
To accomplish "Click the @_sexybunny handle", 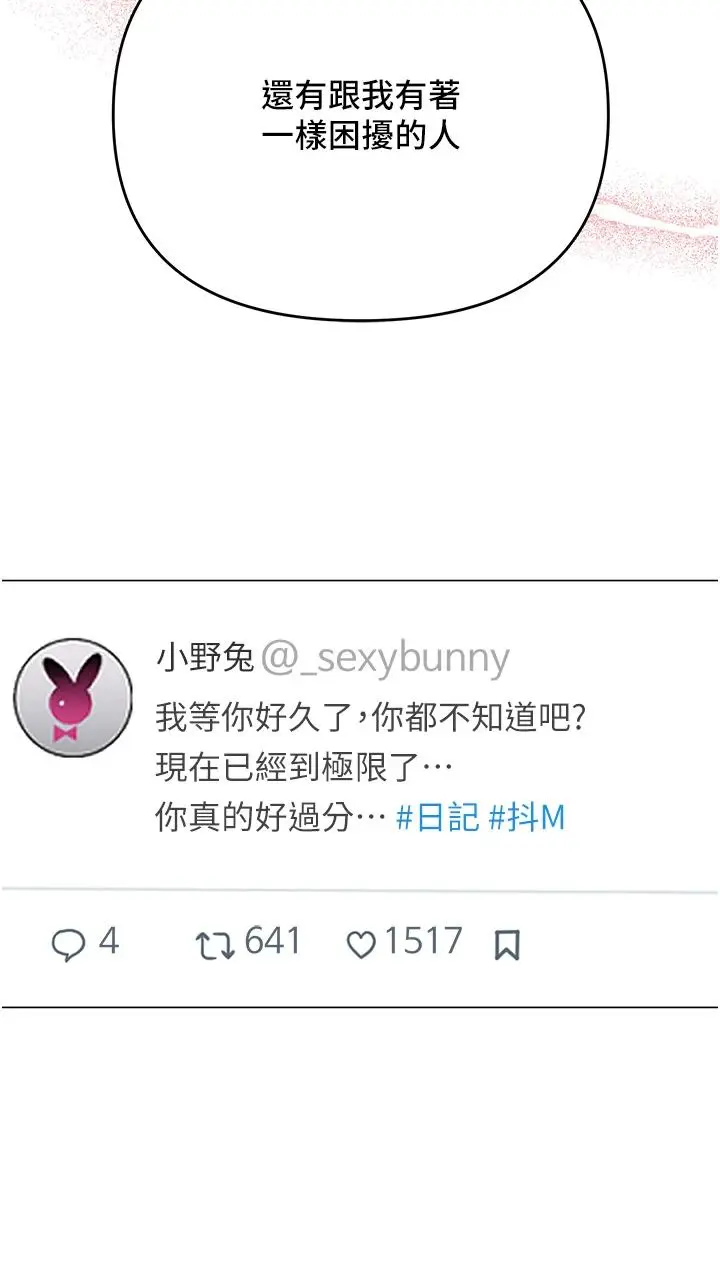I will (385, 660).
